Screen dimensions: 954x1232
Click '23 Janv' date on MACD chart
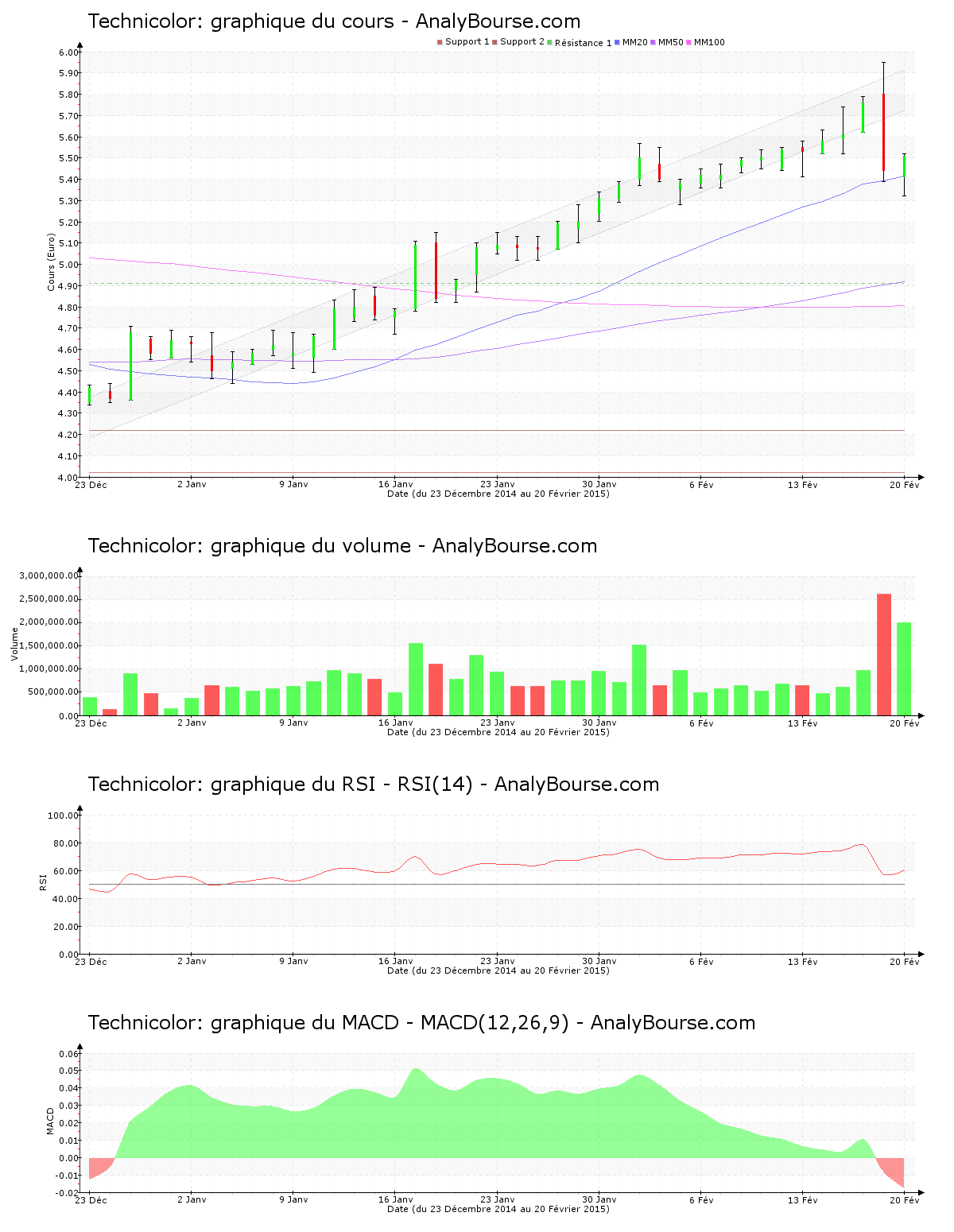tap(498, 1199)
